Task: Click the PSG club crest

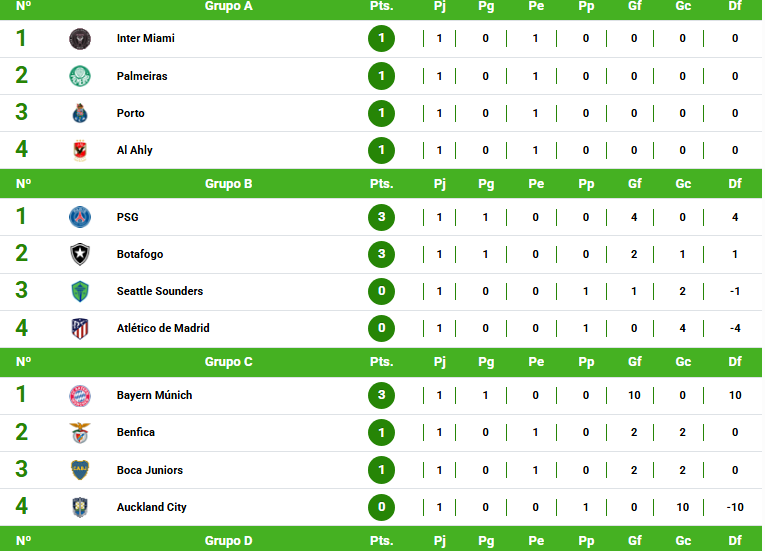Action: [x=80, y=217]
